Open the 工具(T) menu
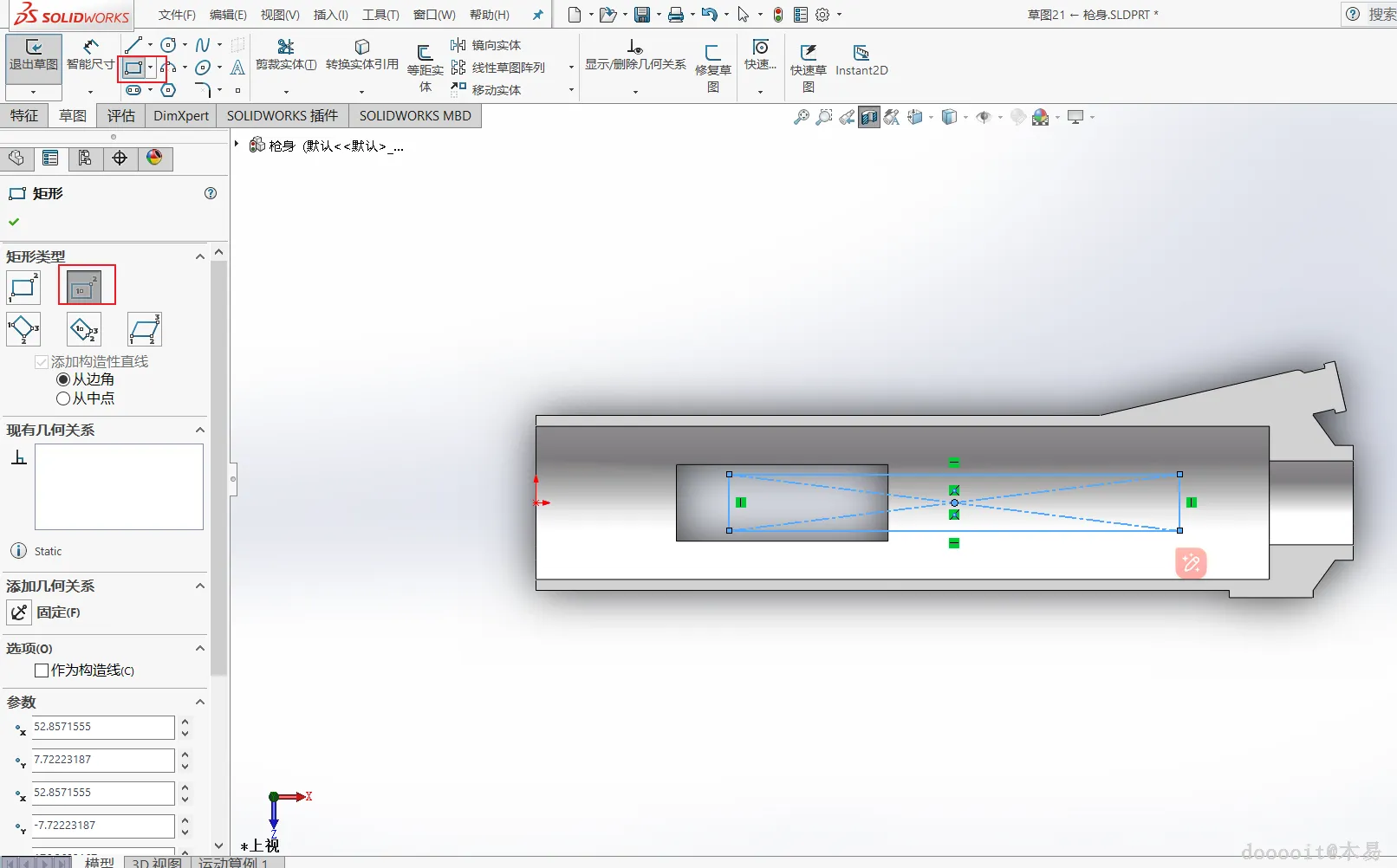Screen dimensions: 1397x868 tap(380, 15)
